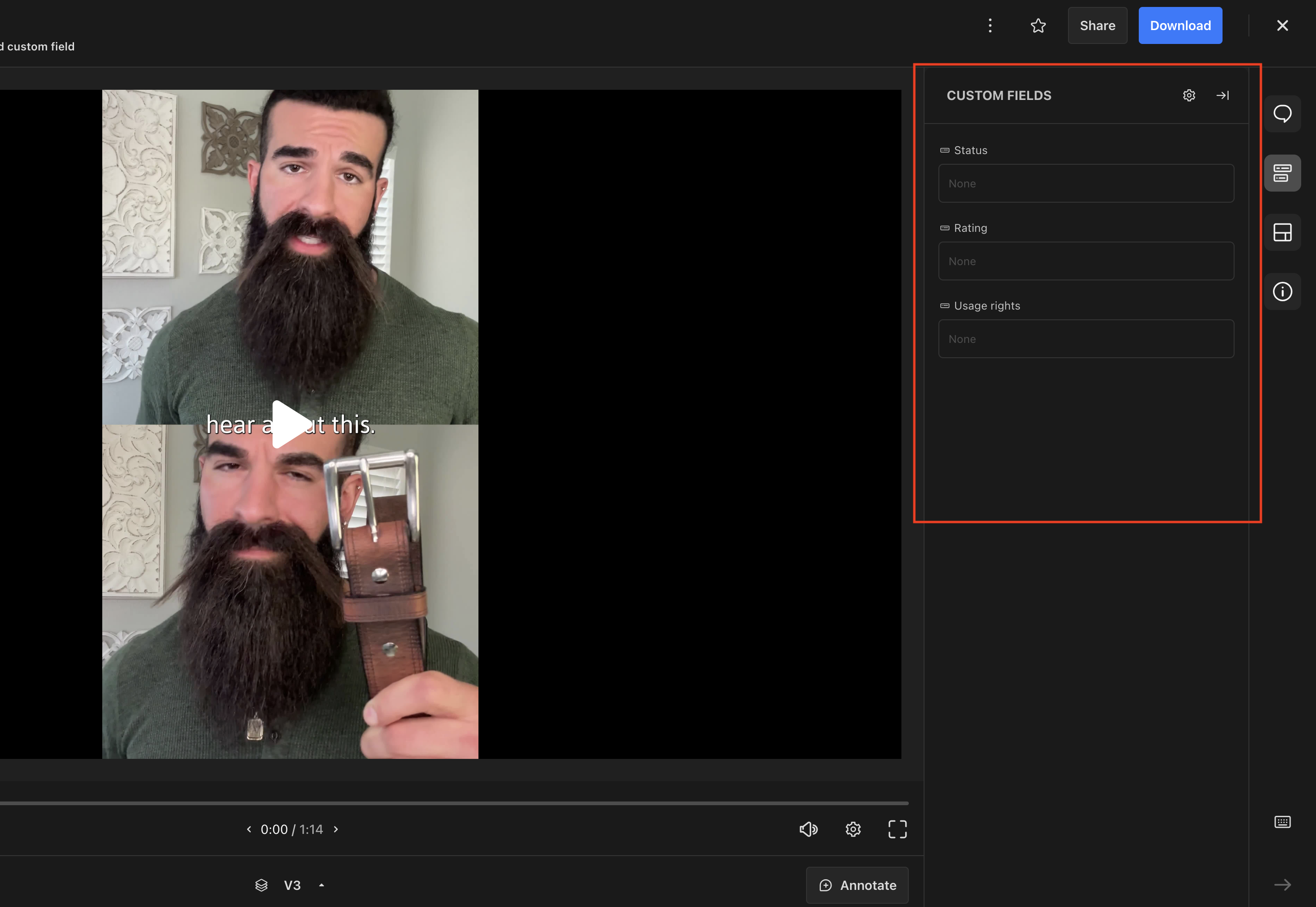
Task: Open the Annotate tool
Action: (857, 885)
